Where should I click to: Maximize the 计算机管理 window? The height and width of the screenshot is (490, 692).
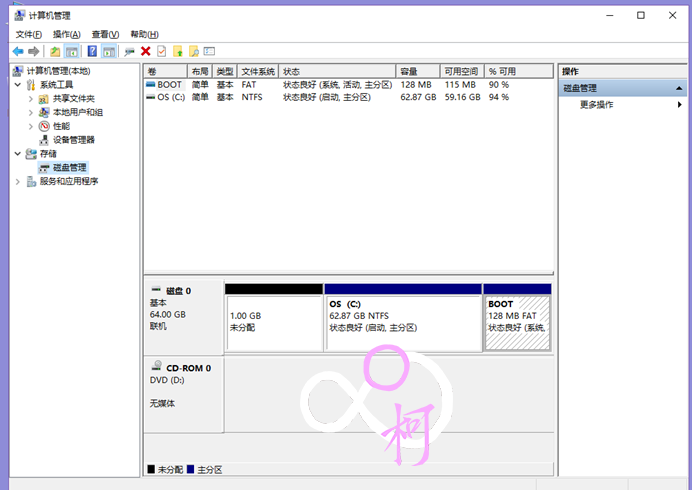tap(641, 15)
